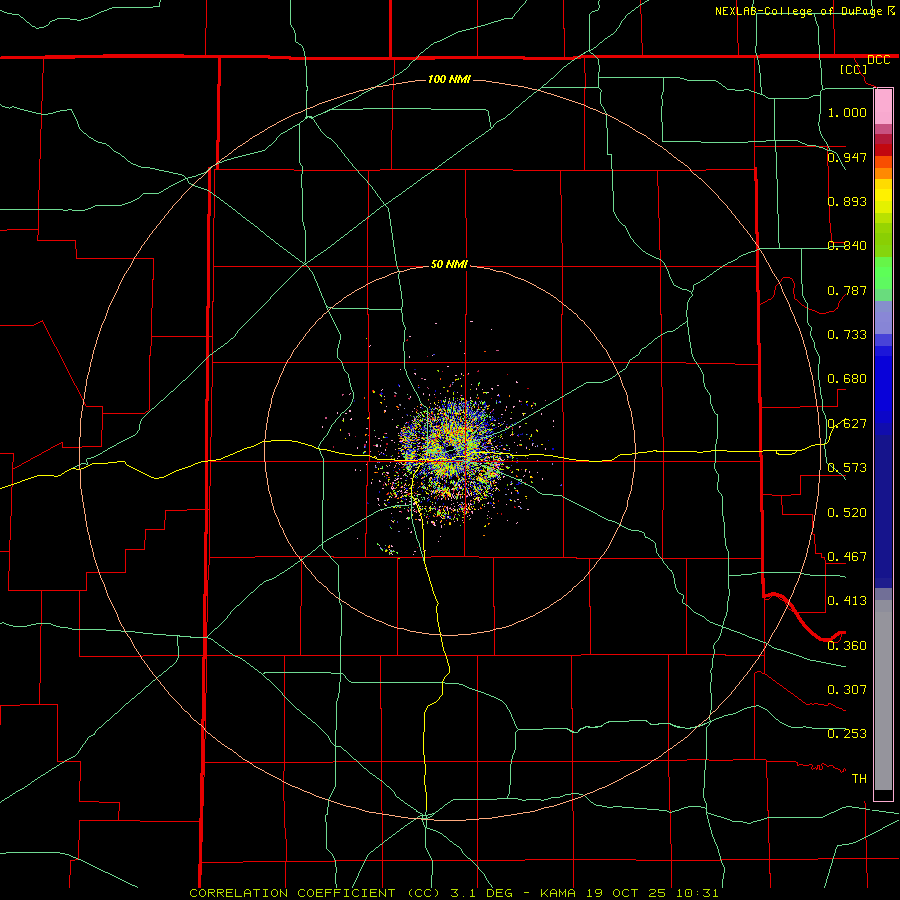The image size is (900, 900).
Task: Click the 0.627 legend value
Action: tap(847, 424)
